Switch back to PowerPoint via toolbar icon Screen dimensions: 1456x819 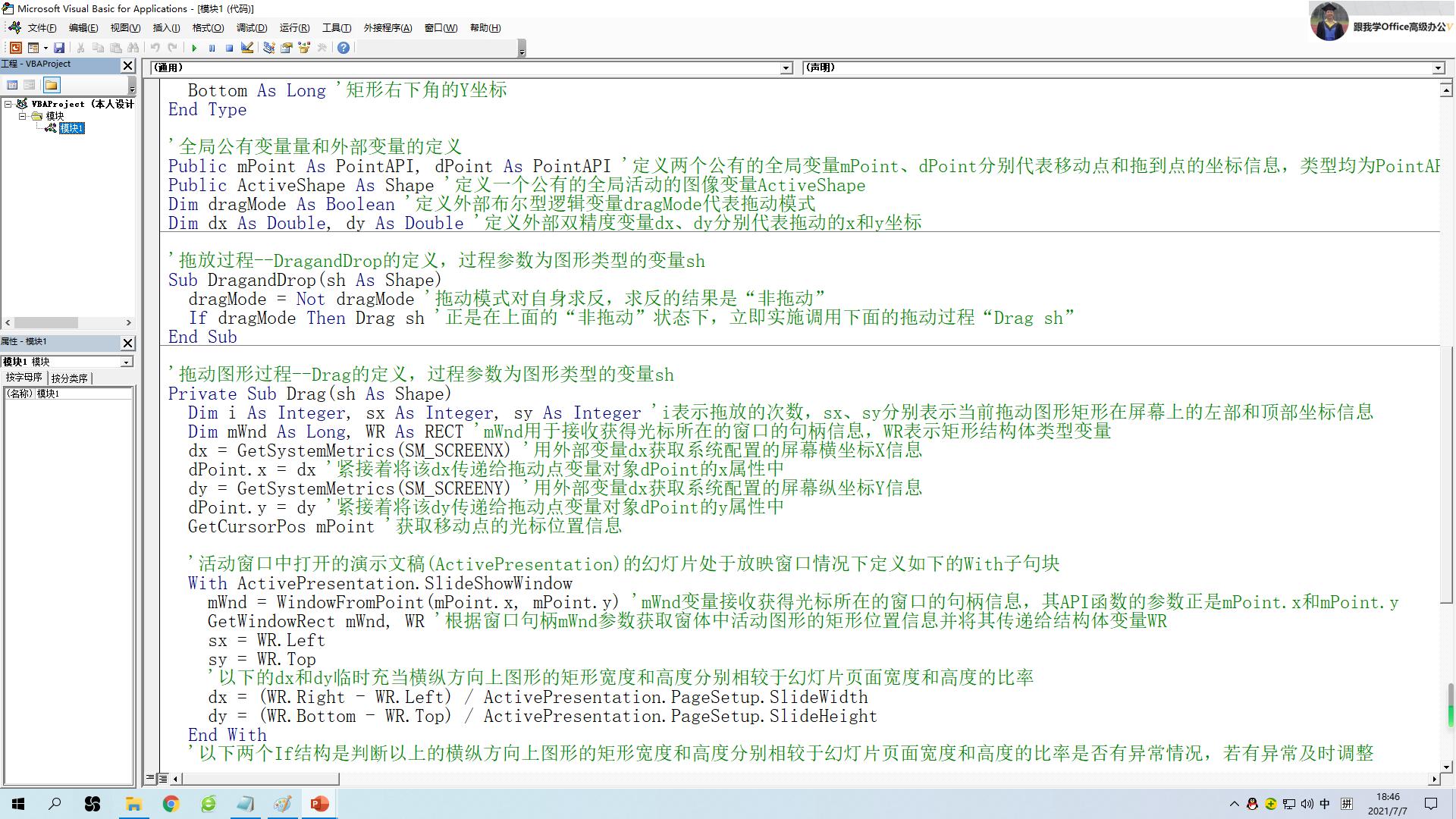click(x=15, y=48)
